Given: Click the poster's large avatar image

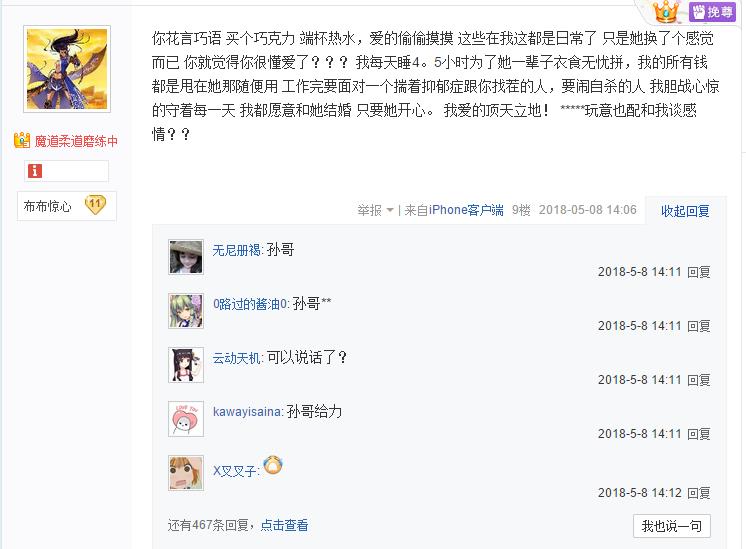Looking at the screenshot, I should pyautogui.click(x=66, y=75).
